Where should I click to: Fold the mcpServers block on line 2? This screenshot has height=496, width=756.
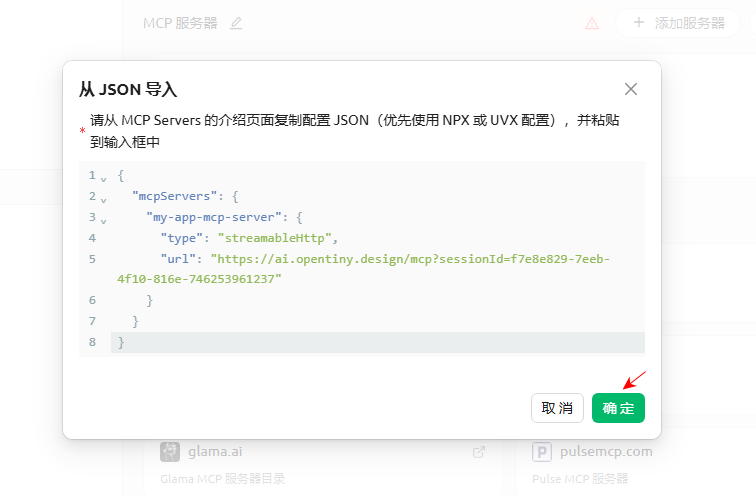coord(104,198)
